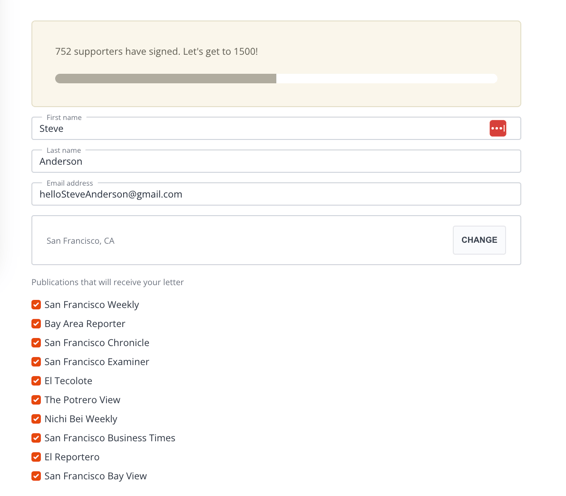566x496 pixels.
Task: Click the CHANGE location button
Action: pos(479,240)
